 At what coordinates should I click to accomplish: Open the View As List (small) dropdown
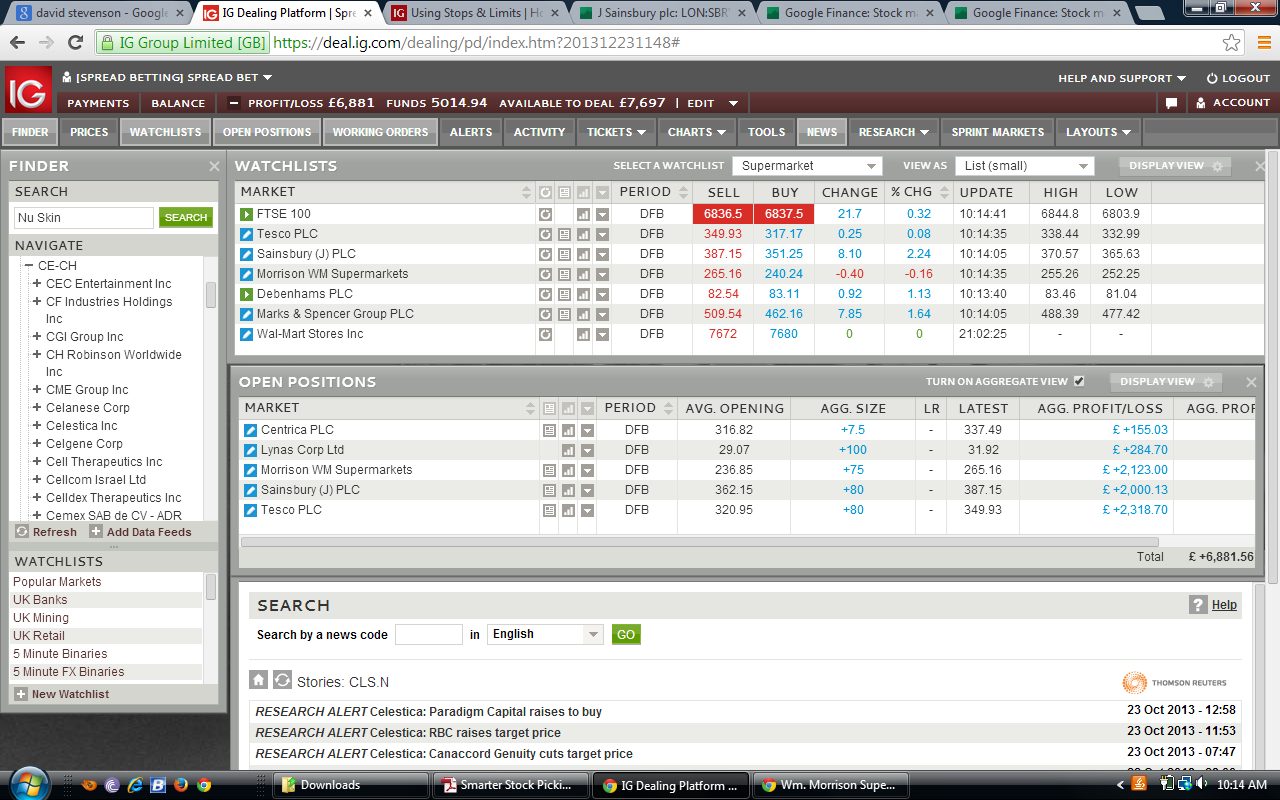coord(1024,166)
